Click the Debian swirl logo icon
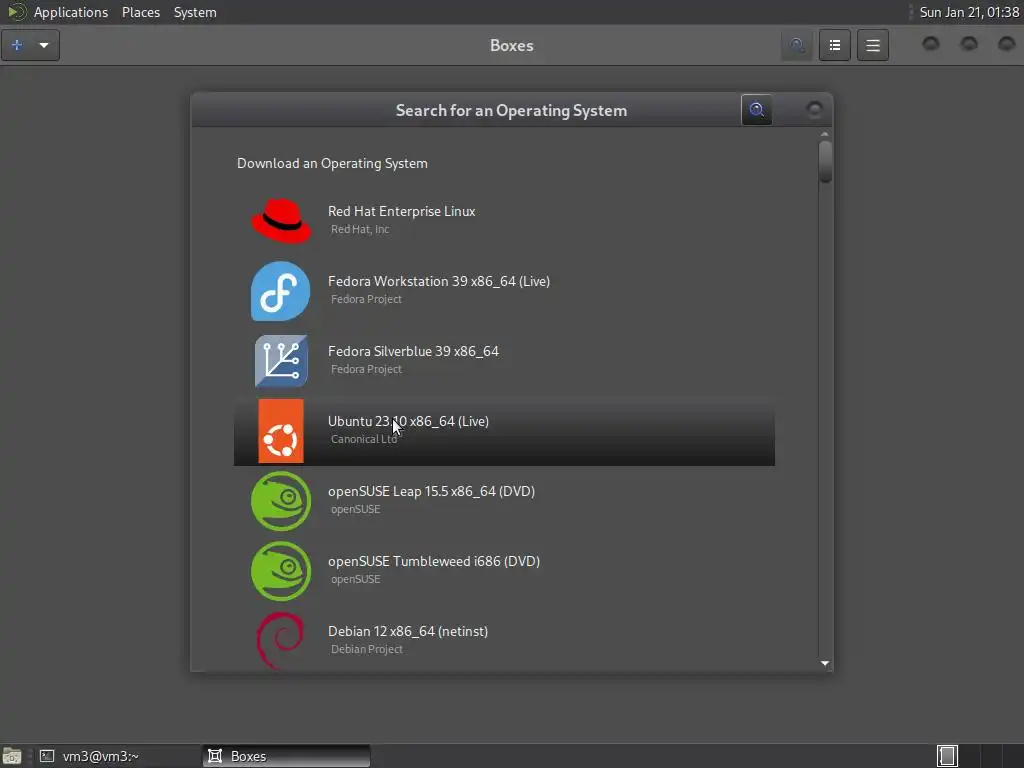Viewport: 1024px width, 768px height. [x=281, y=640]
